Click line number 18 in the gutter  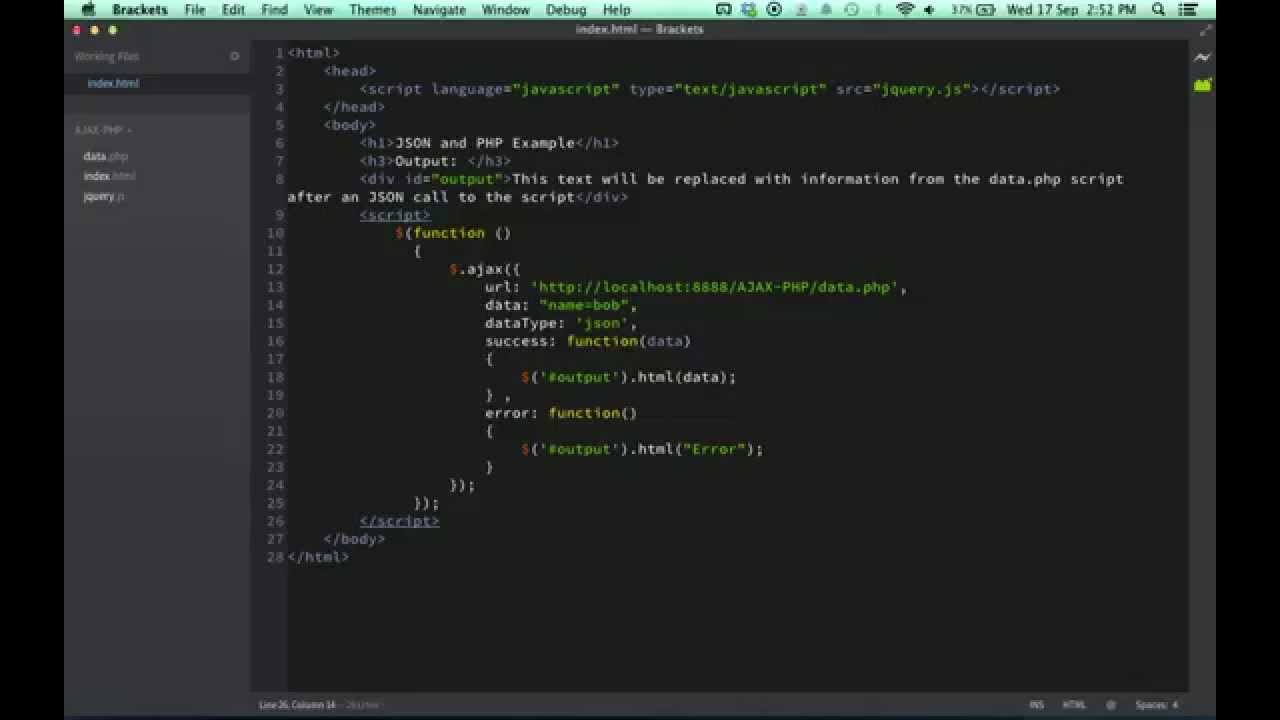coord(275,377)
